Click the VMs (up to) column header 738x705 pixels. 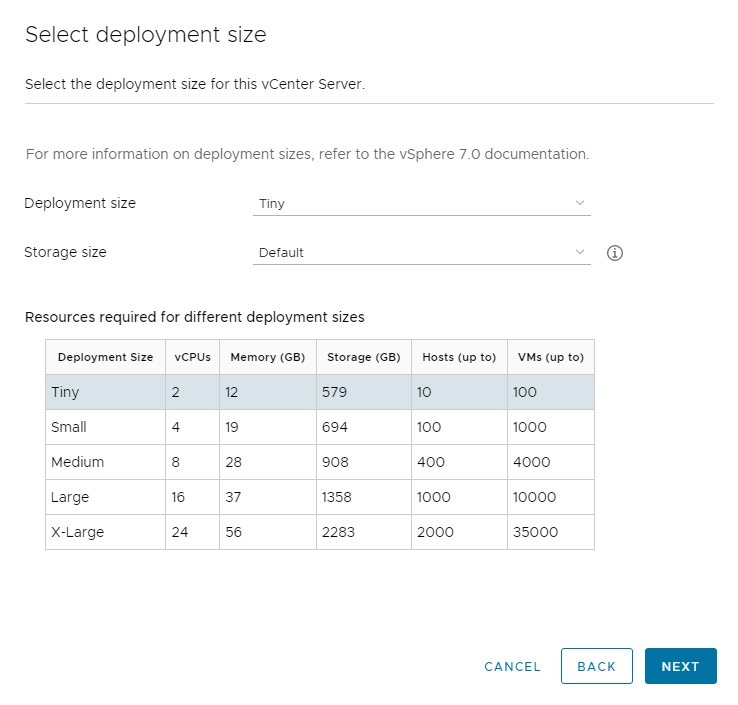pos(550,357)
